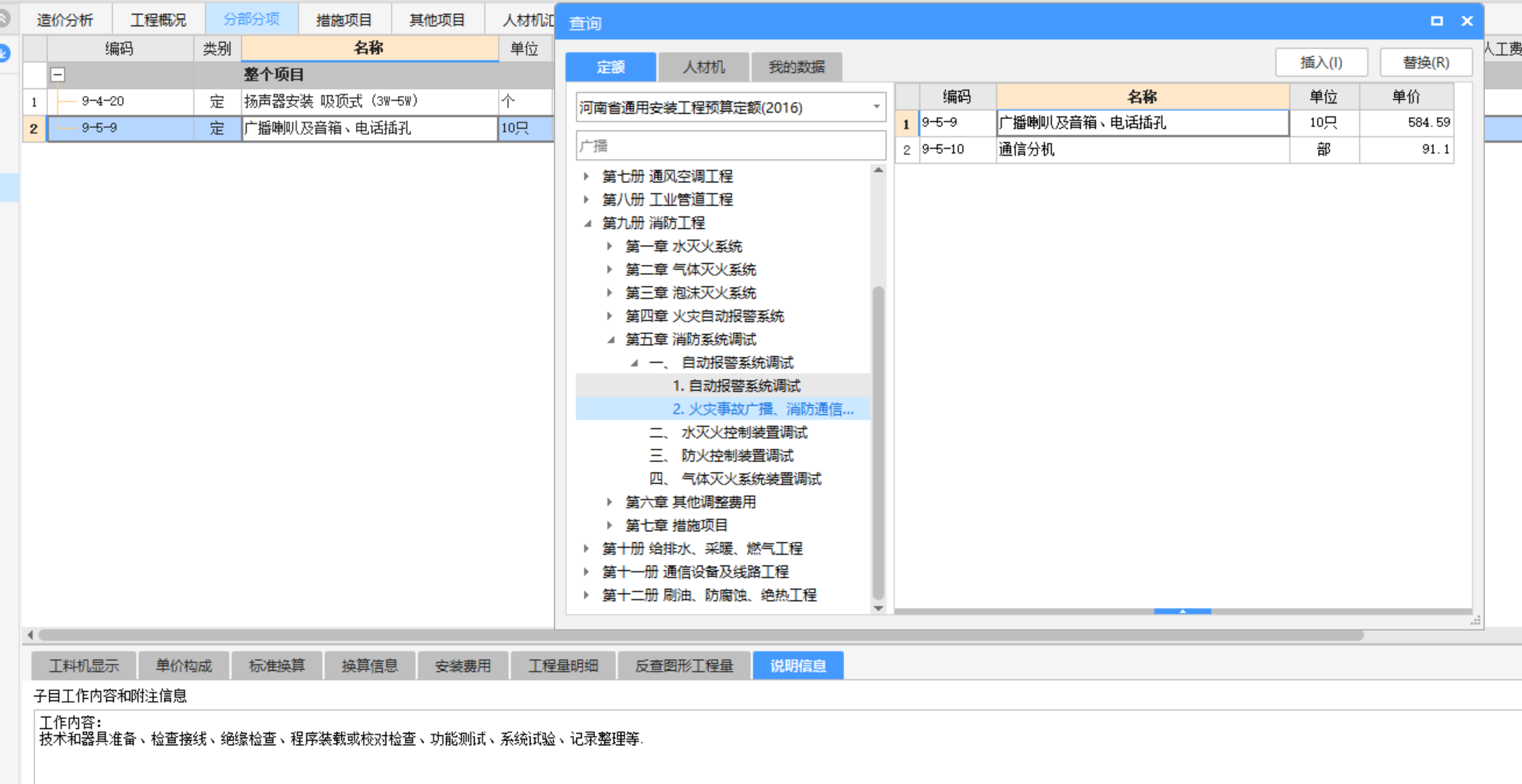This screenshot has width=1522, height=784.
Task: Click blue collapse handle below results table
Action: click(x=1182, y=611)
